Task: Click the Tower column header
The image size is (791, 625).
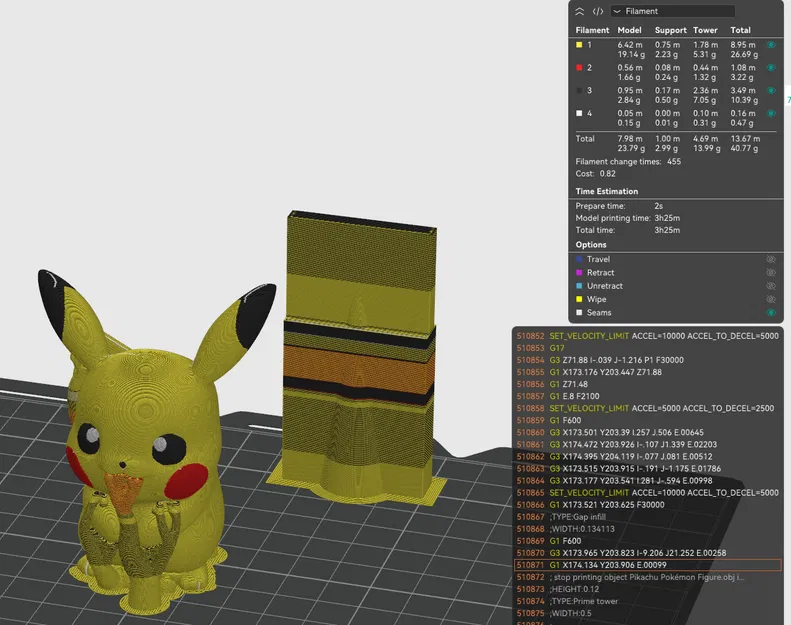Action: click(705, 30)
